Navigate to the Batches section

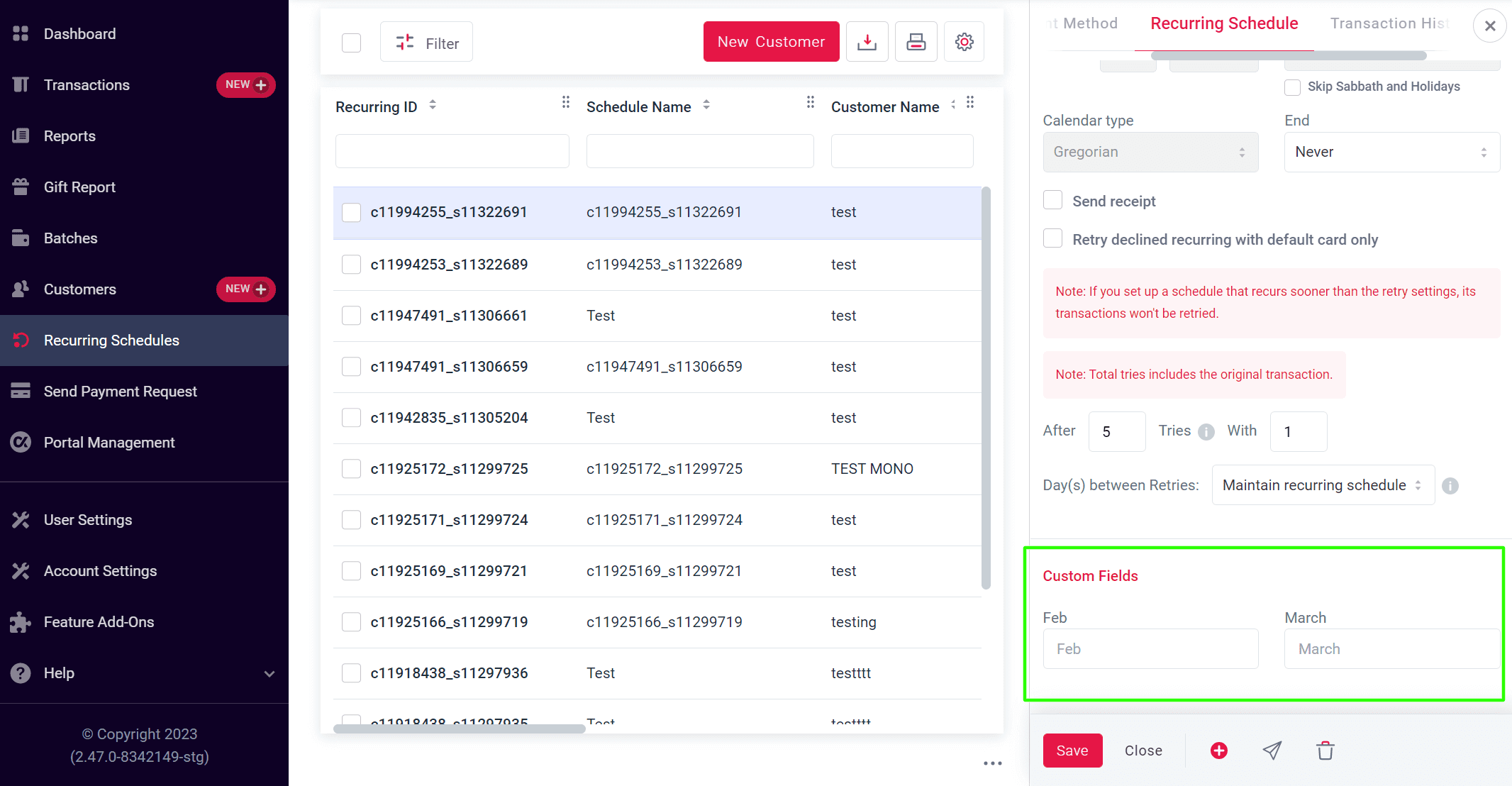[70, 238]
